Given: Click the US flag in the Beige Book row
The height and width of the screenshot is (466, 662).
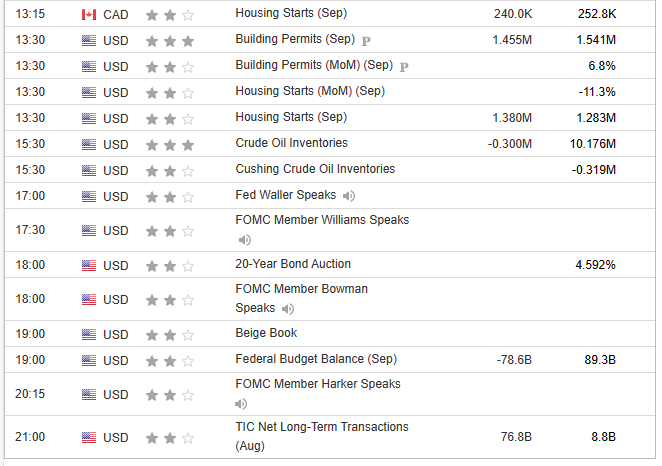Looking at the screenshot, I should 88,334.
